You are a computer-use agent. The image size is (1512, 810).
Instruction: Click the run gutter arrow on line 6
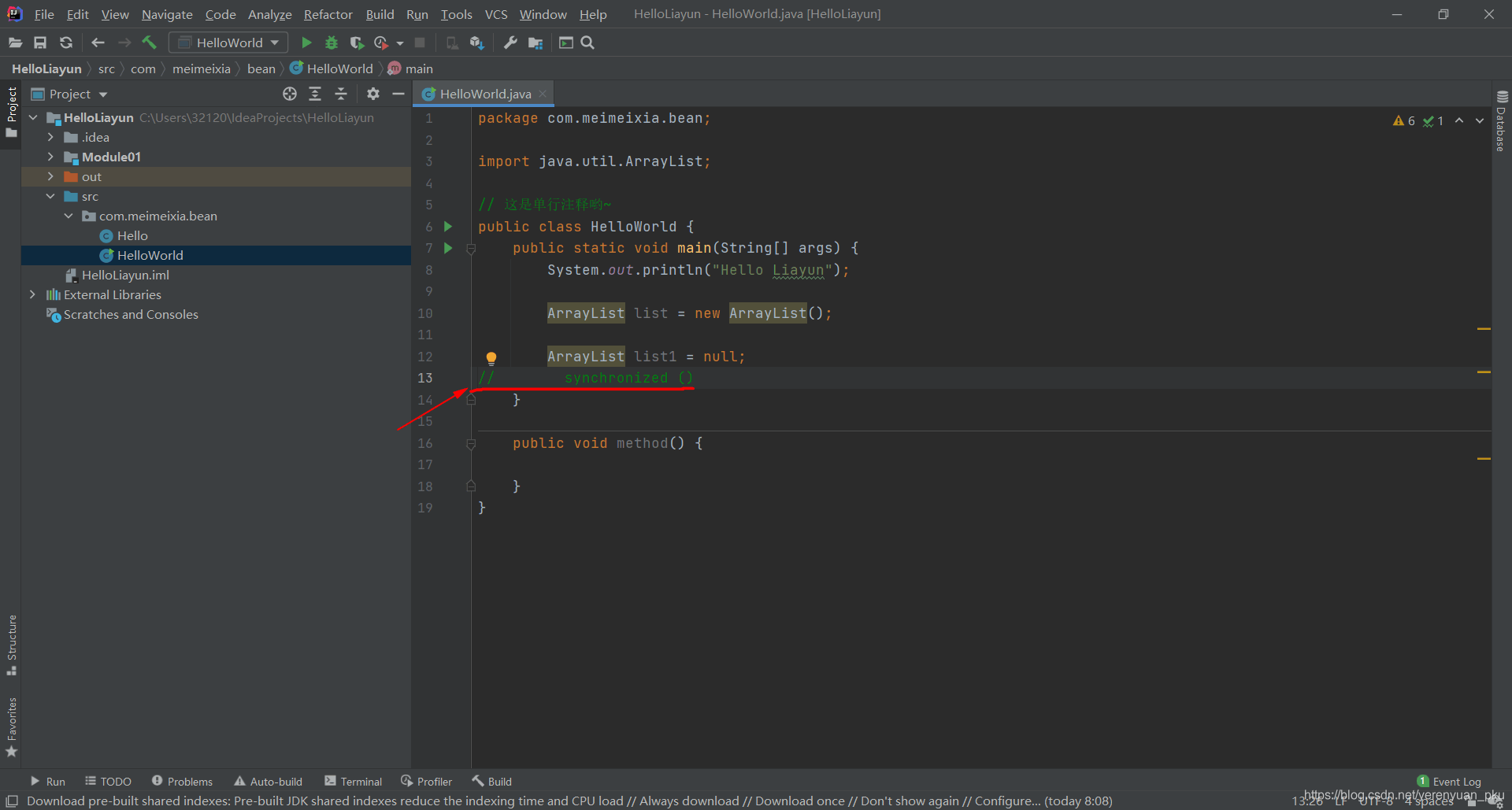coord(448,227)
